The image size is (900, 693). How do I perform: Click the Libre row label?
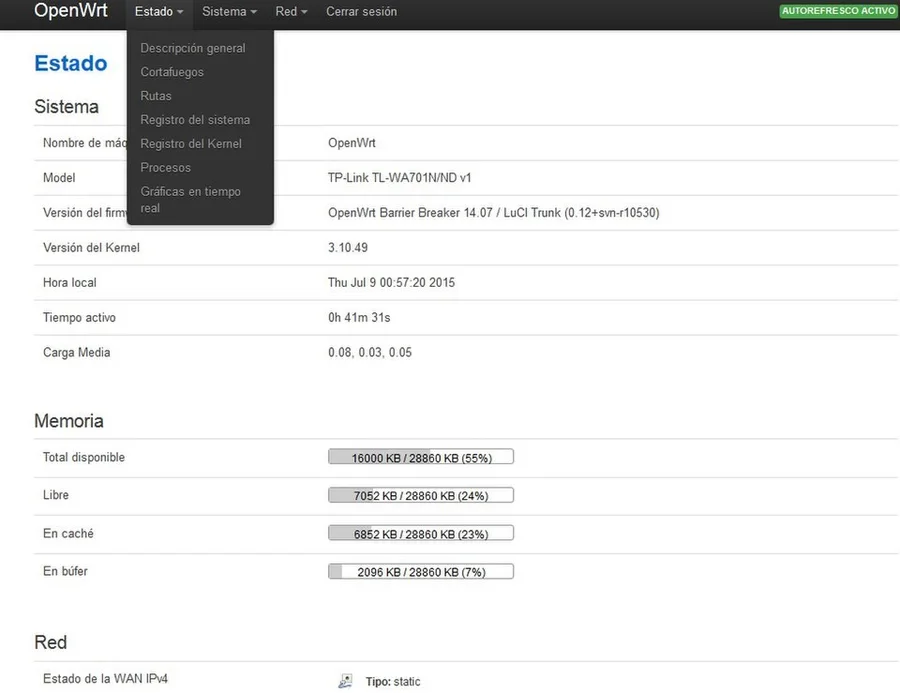click(x=56, y=495)
